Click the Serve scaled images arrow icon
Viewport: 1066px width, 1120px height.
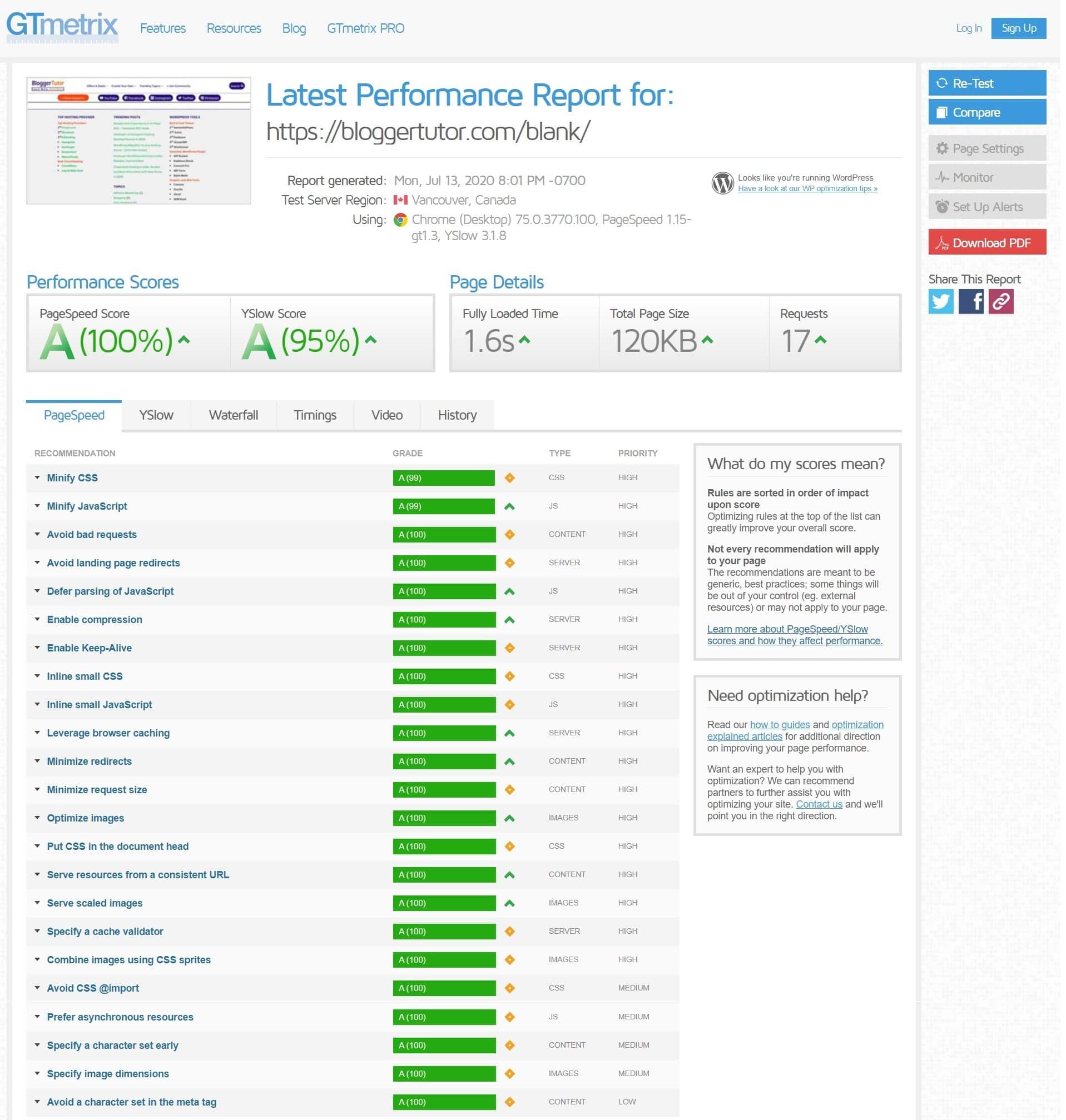click(x=510, y=903)
